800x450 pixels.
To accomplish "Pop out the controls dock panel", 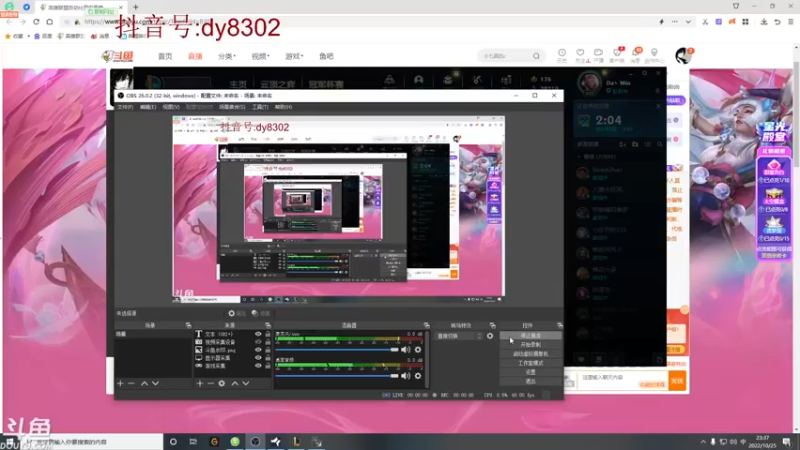I will 560,325.
